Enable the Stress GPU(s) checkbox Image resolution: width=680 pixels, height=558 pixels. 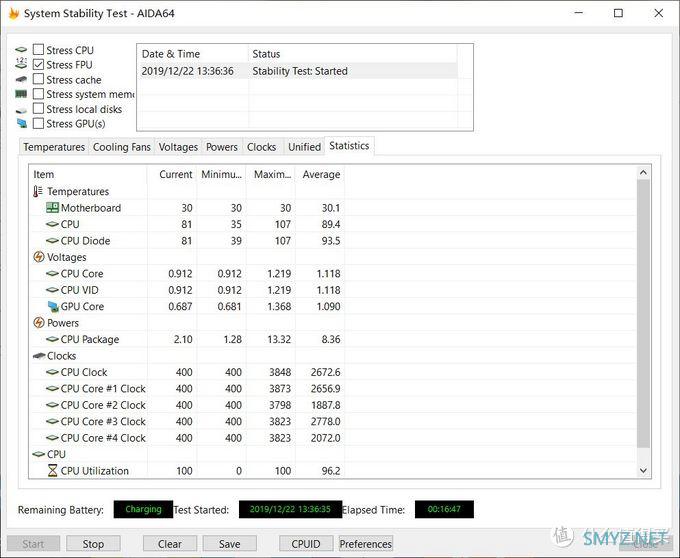click(39, 124)
